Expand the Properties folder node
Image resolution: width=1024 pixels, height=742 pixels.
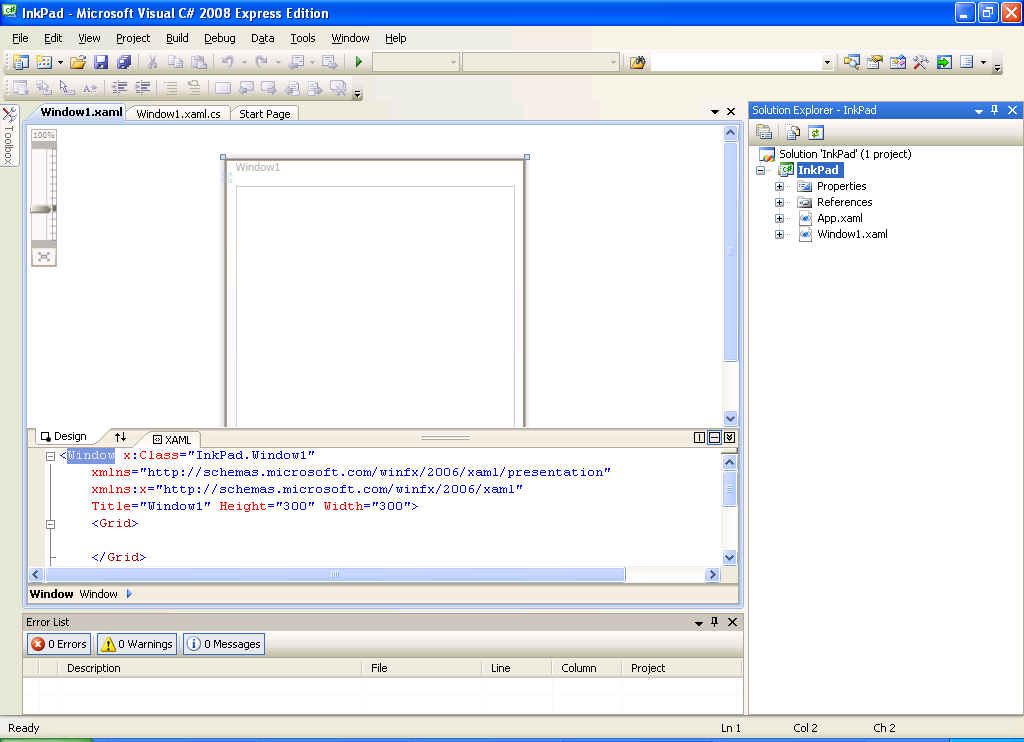[779, 186]
